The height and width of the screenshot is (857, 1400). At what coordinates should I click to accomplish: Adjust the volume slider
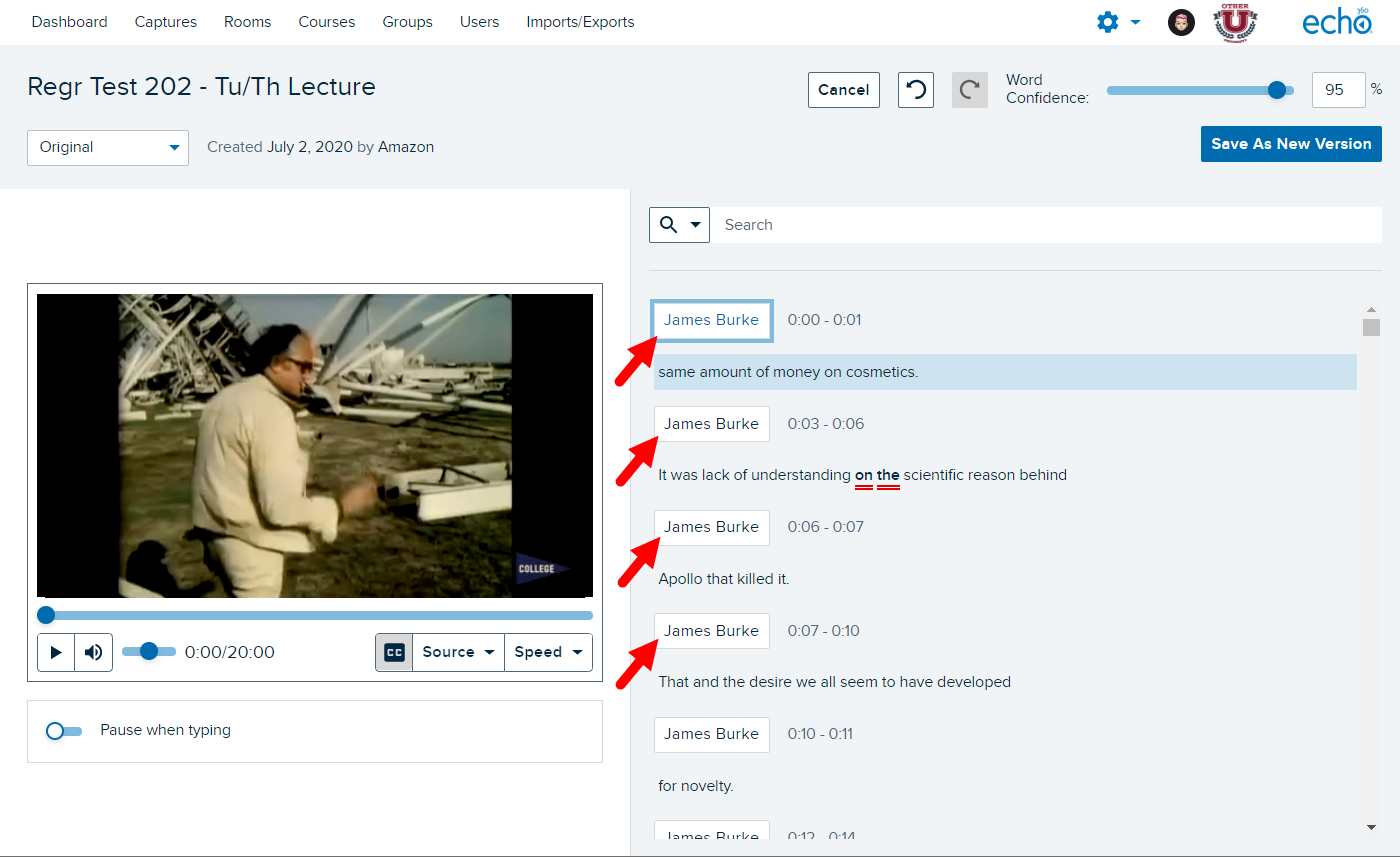point(148,652)
